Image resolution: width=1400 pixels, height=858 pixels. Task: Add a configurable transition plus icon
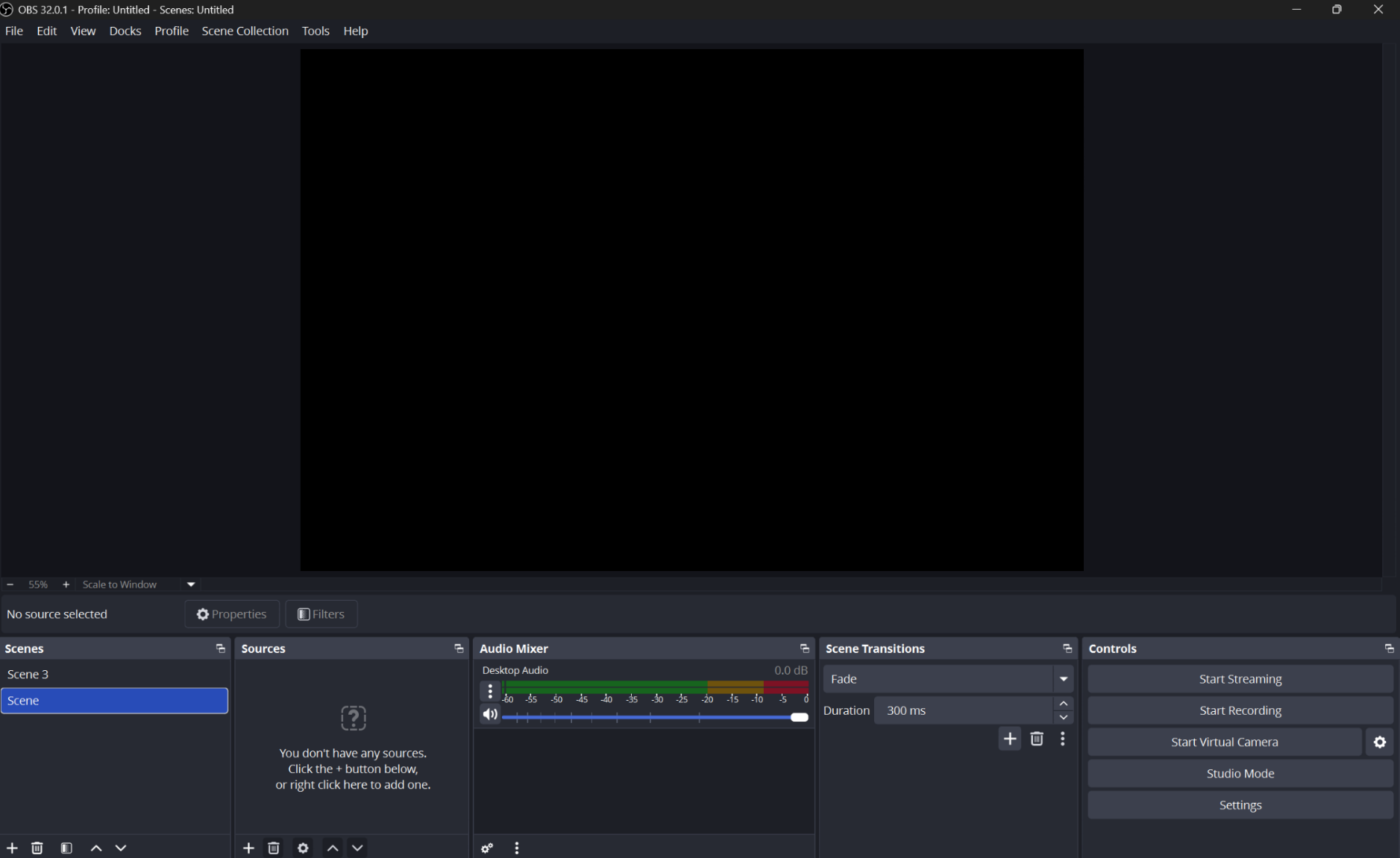[1010, 739]
